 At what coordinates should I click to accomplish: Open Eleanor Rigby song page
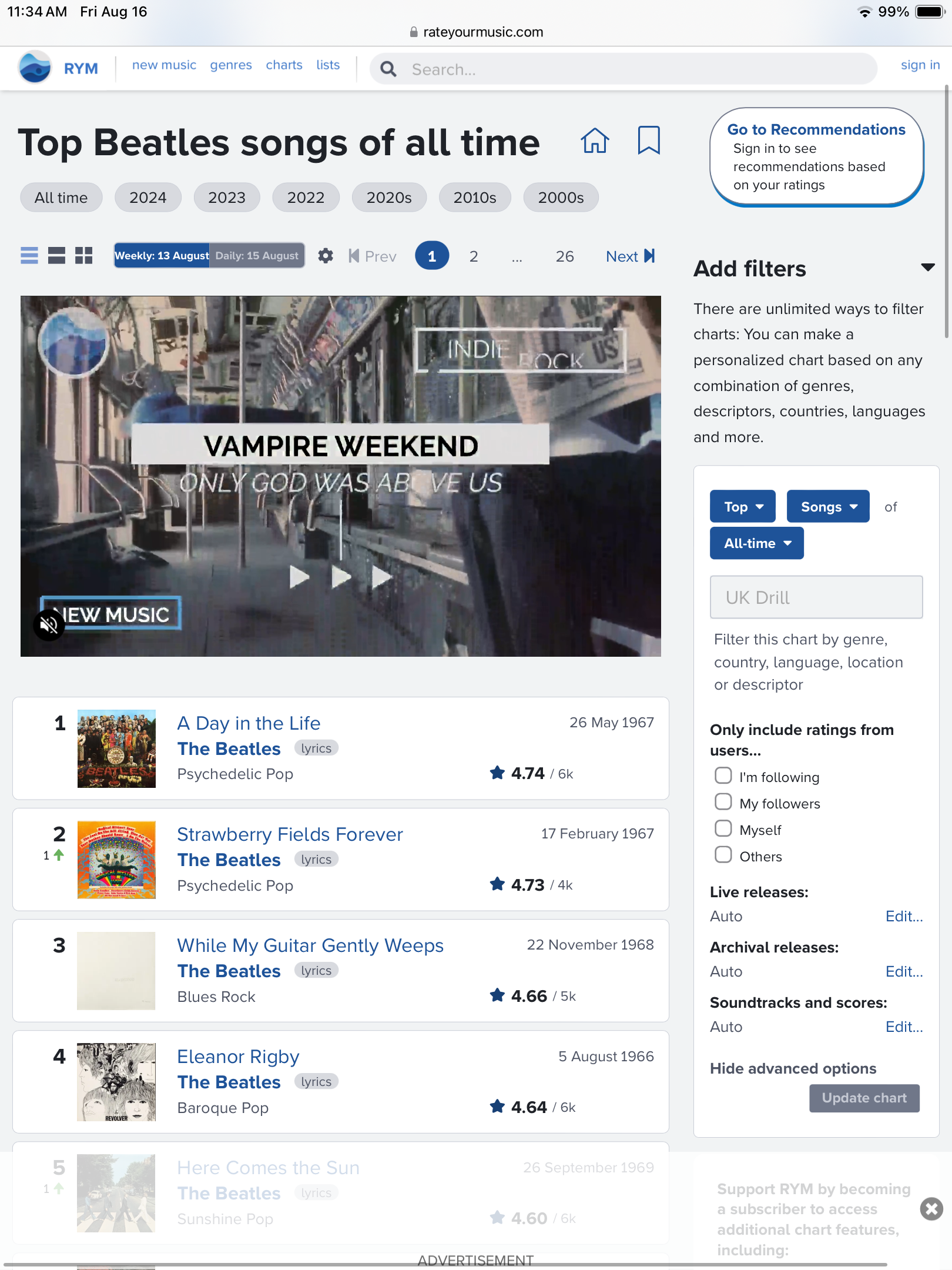pos(238,1056)
